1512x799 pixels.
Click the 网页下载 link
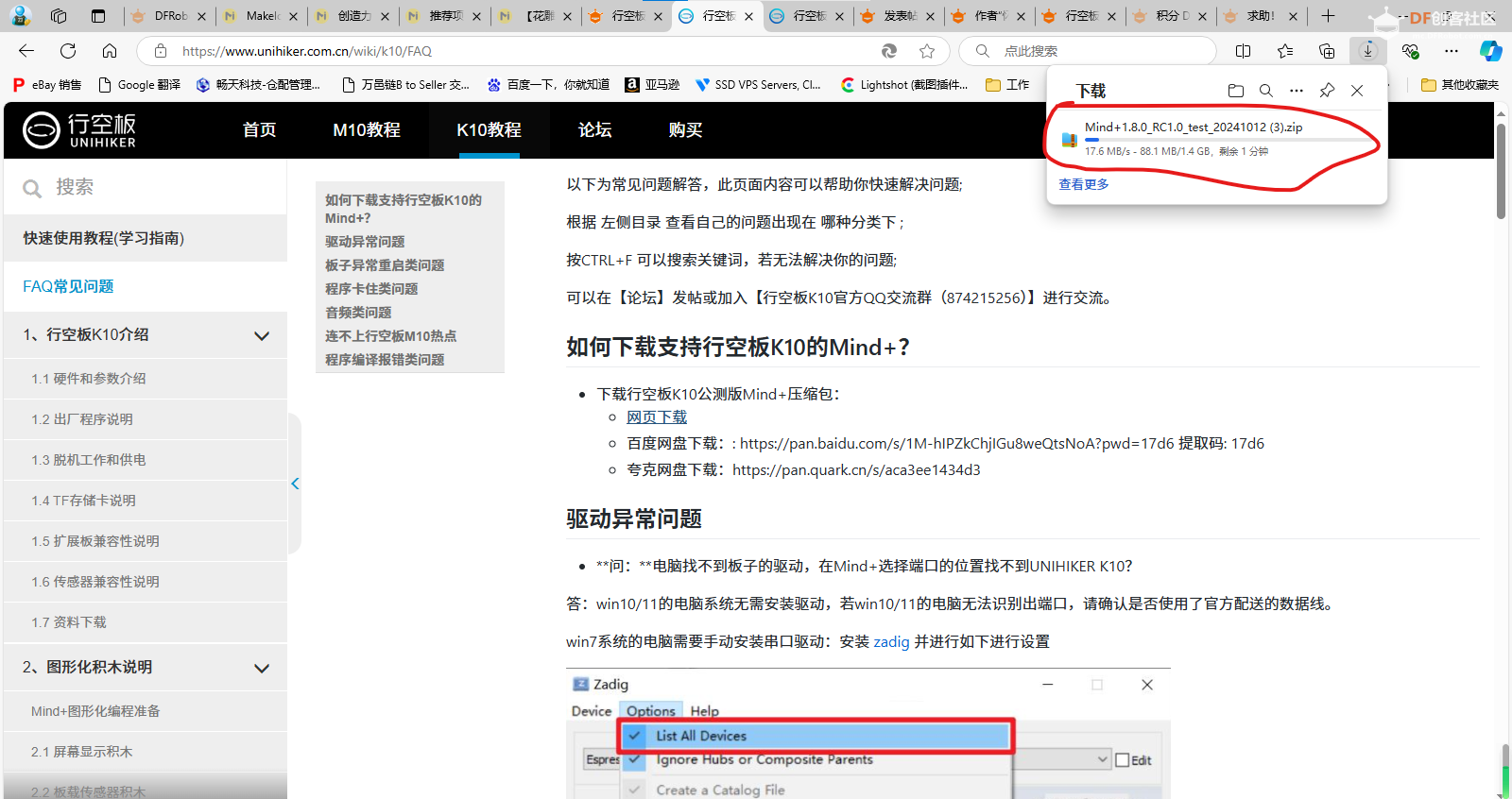657,416
